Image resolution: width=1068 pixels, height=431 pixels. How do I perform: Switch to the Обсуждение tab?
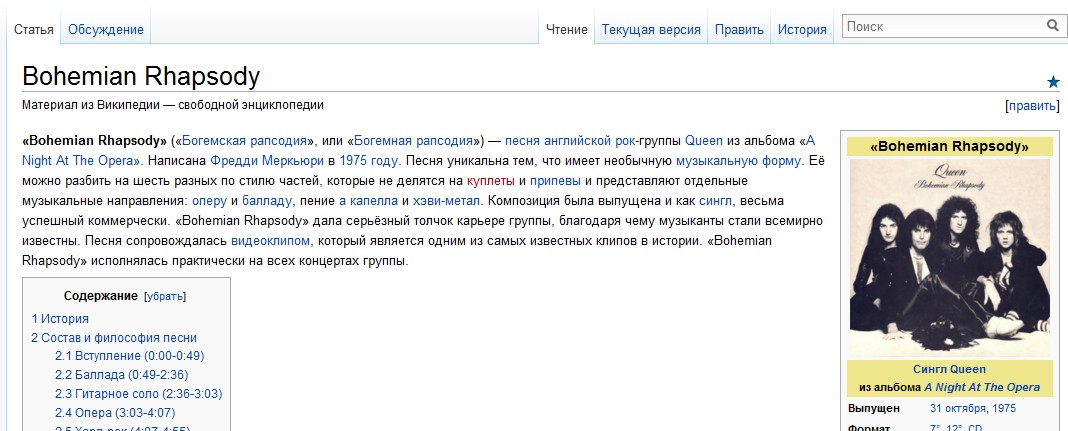pyautogui.click(x=106, y=29)
